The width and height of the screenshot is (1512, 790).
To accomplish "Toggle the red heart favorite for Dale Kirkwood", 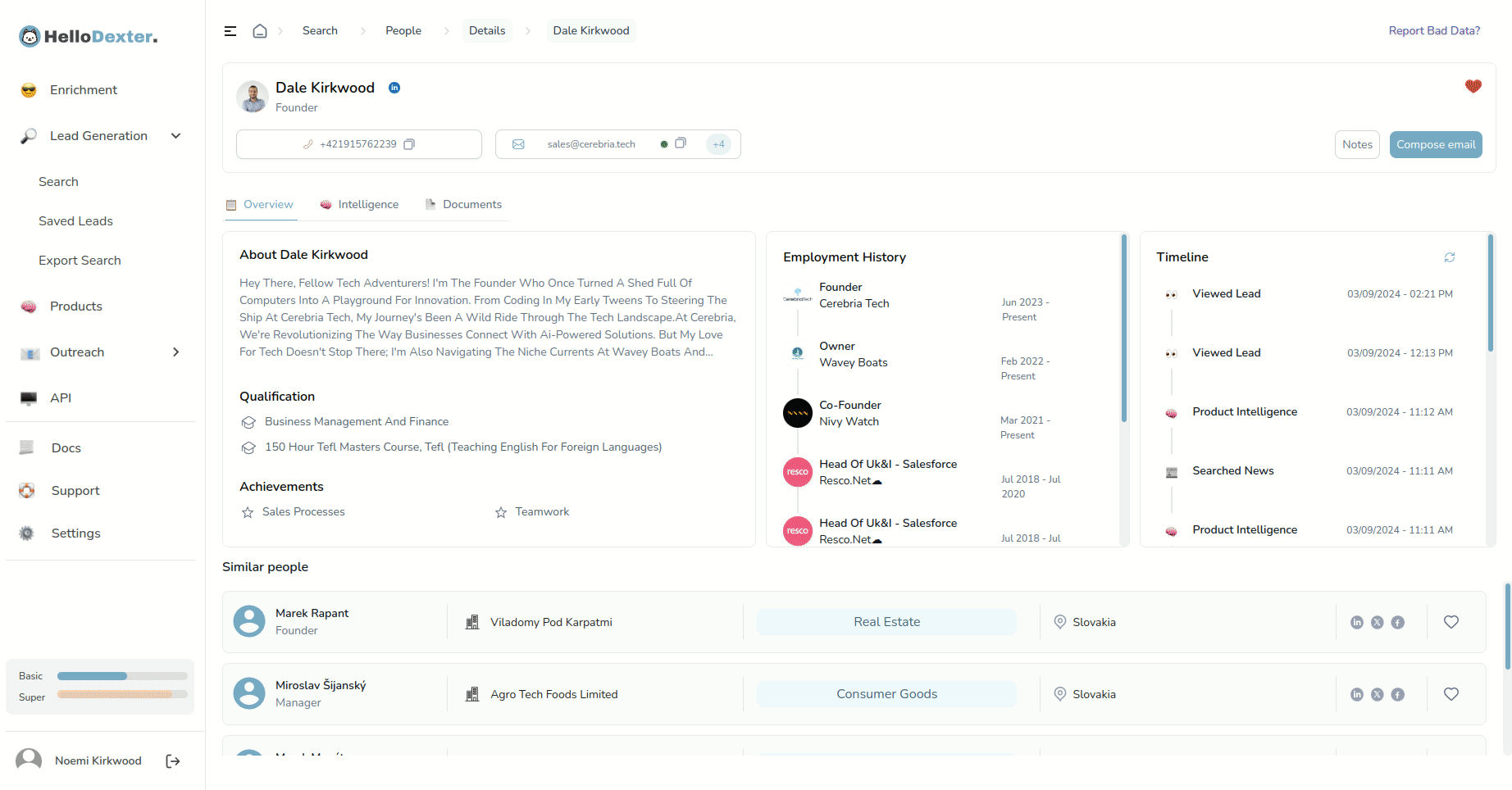I will [1473, 86].
